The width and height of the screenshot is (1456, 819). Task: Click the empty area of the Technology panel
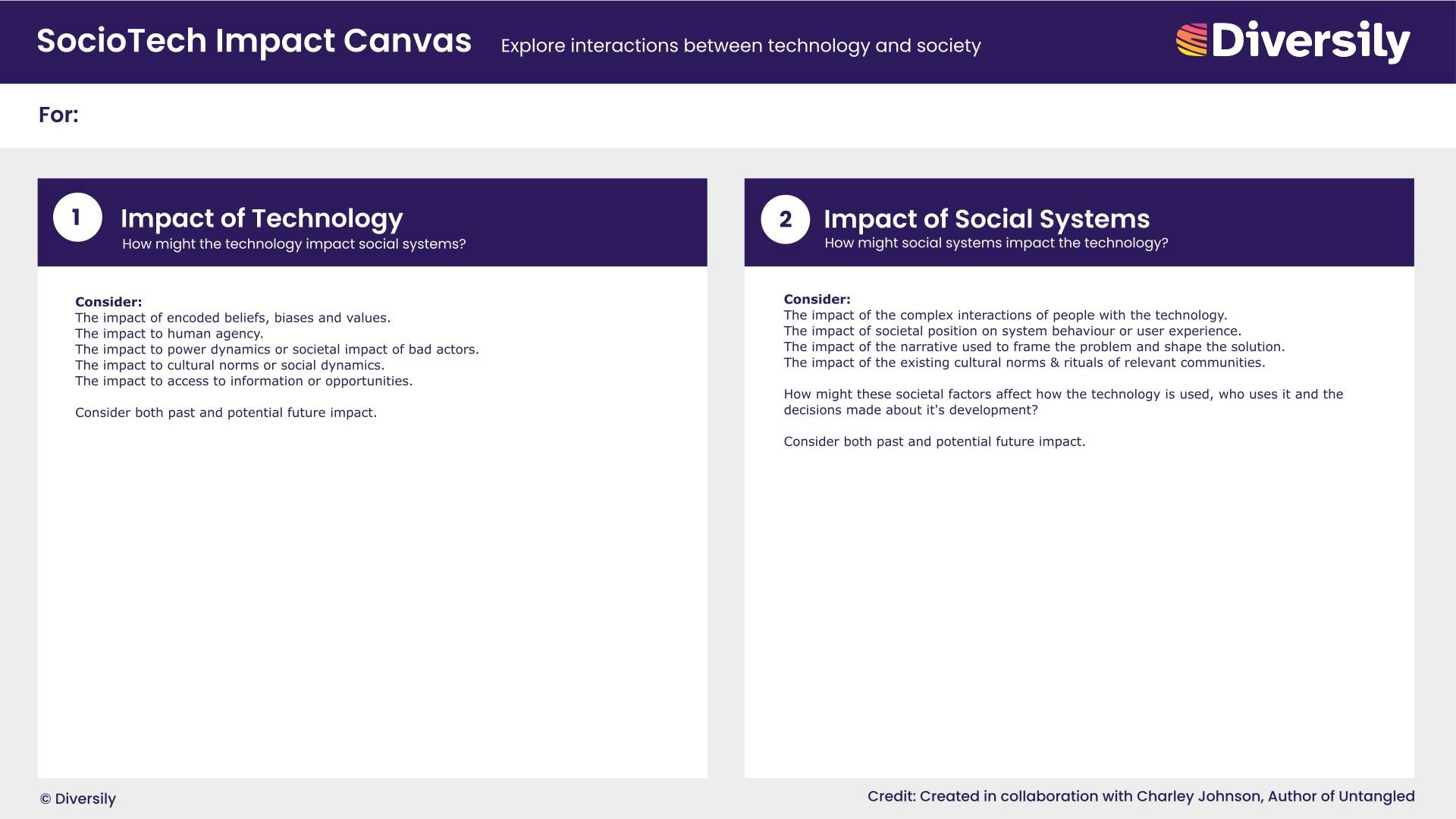(372, 599)
